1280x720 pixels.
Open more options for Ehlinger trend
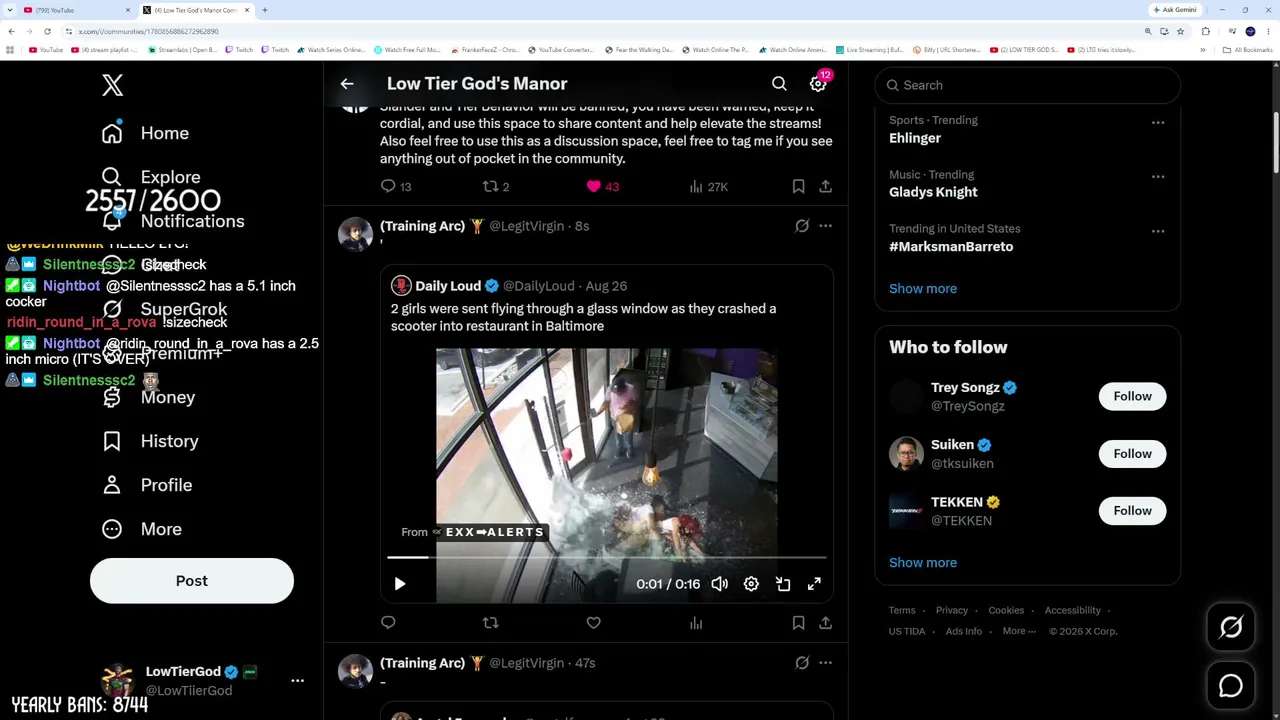[1158, 123]
